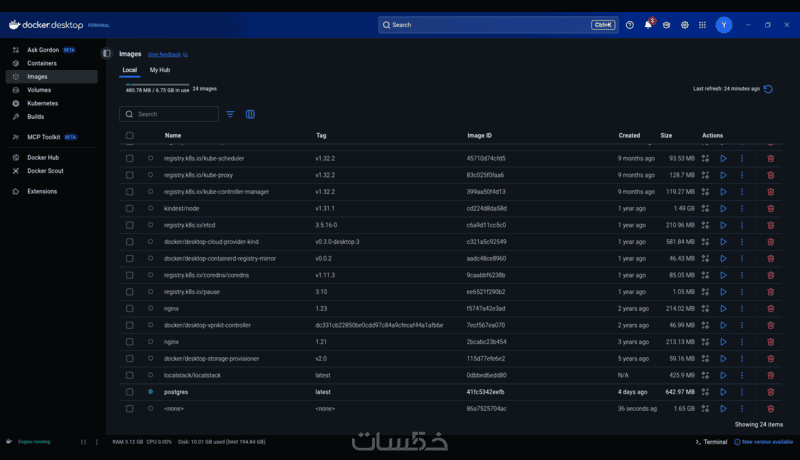800x460 pixels.
Task: Delete the docker/desktop-storage-provisioner image
Action: tap(770, 359)
